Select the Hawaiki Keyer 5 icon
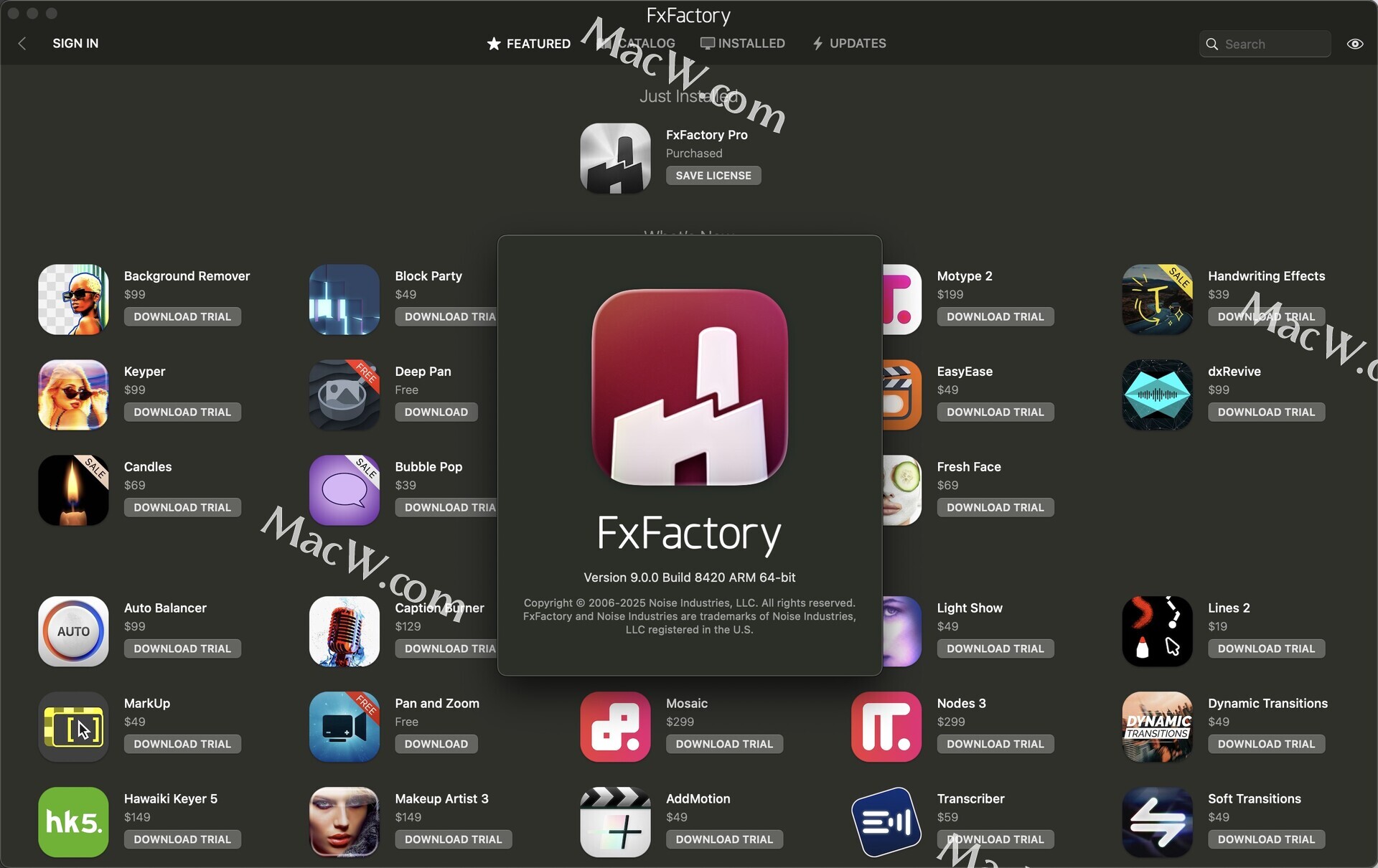The height and width of the screenshot is (868, 1378). tap(73, 822)
